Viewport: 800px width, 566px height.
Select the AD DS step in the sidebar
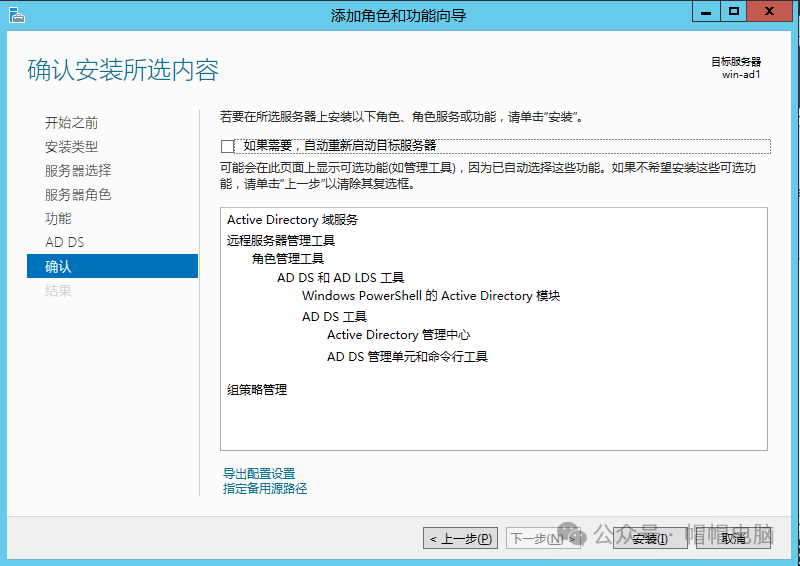click(x=65, y=242)
